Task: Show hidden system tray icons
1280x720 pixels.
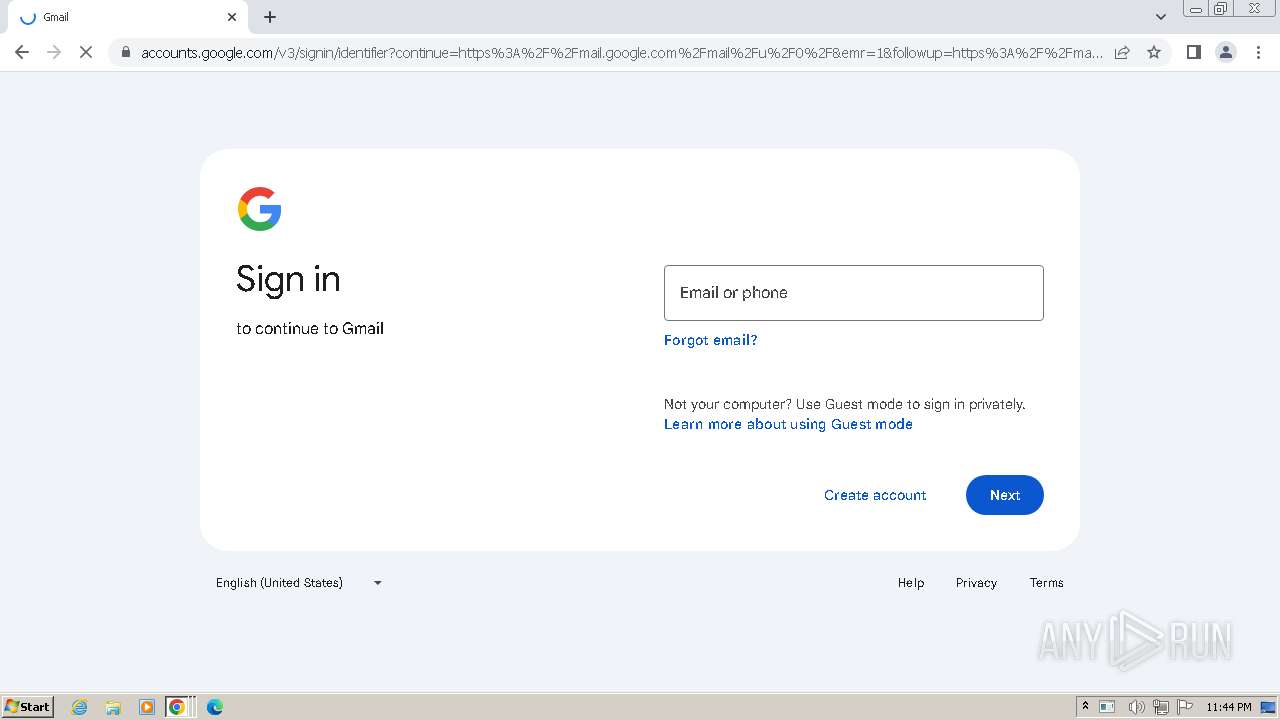Action: [x=1085, y=707]
